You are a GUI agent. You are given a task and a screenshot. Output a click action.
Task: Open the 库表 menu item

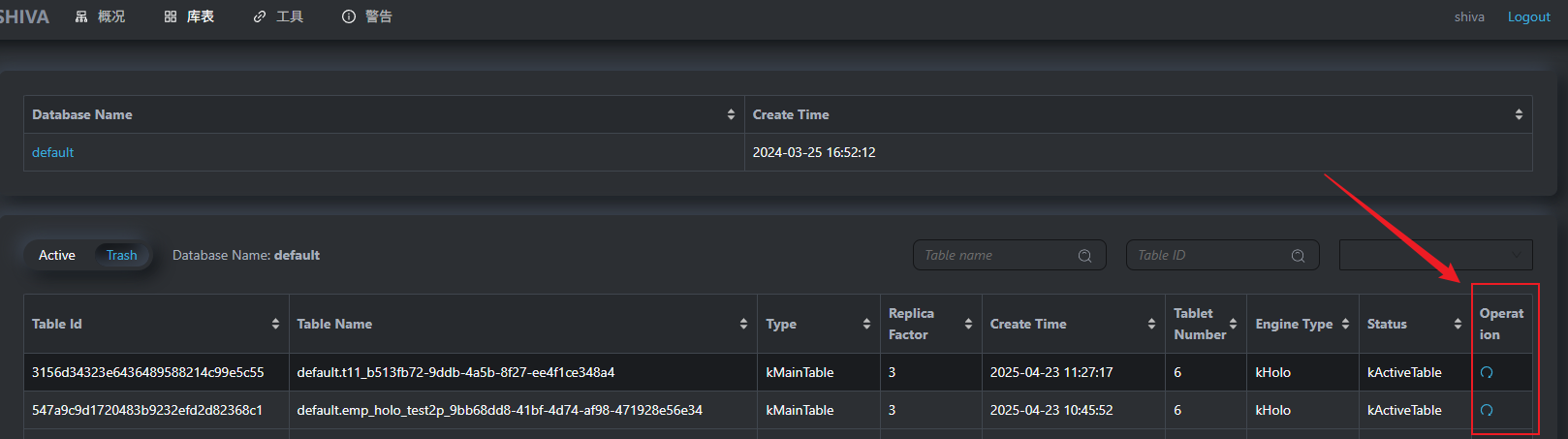[190, 16]
